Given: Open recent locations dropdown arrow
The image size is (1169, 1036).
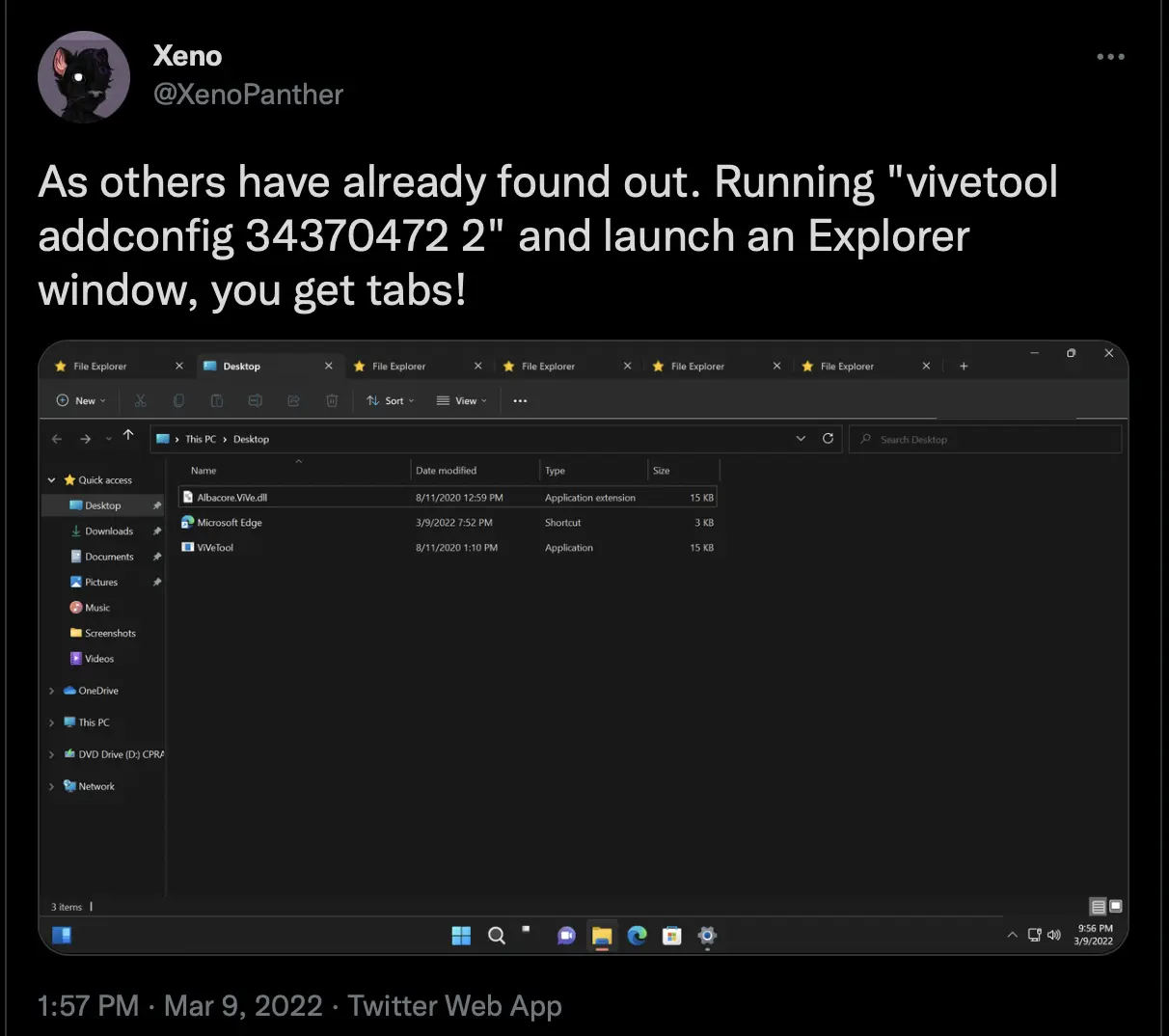Looking at the screenshot, I should tap(108, 440).
